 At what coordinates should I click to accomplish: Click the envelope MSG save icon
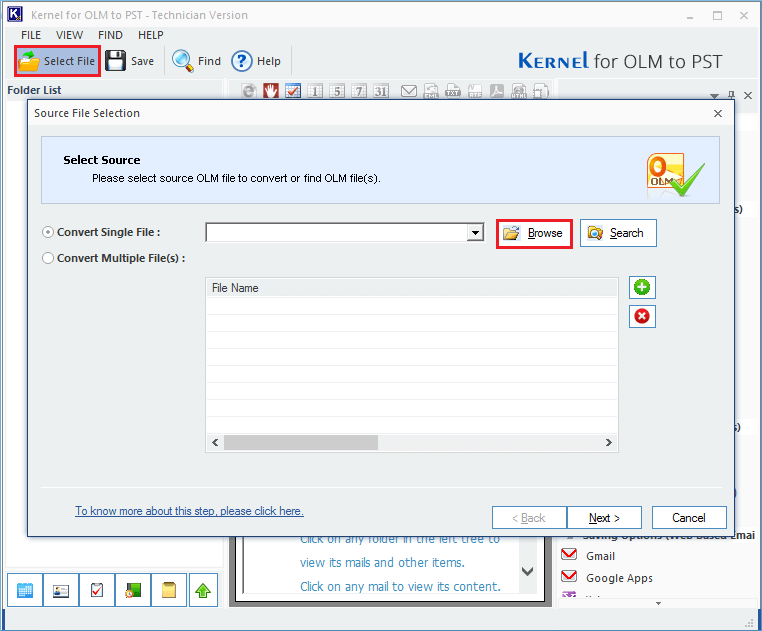409,91
